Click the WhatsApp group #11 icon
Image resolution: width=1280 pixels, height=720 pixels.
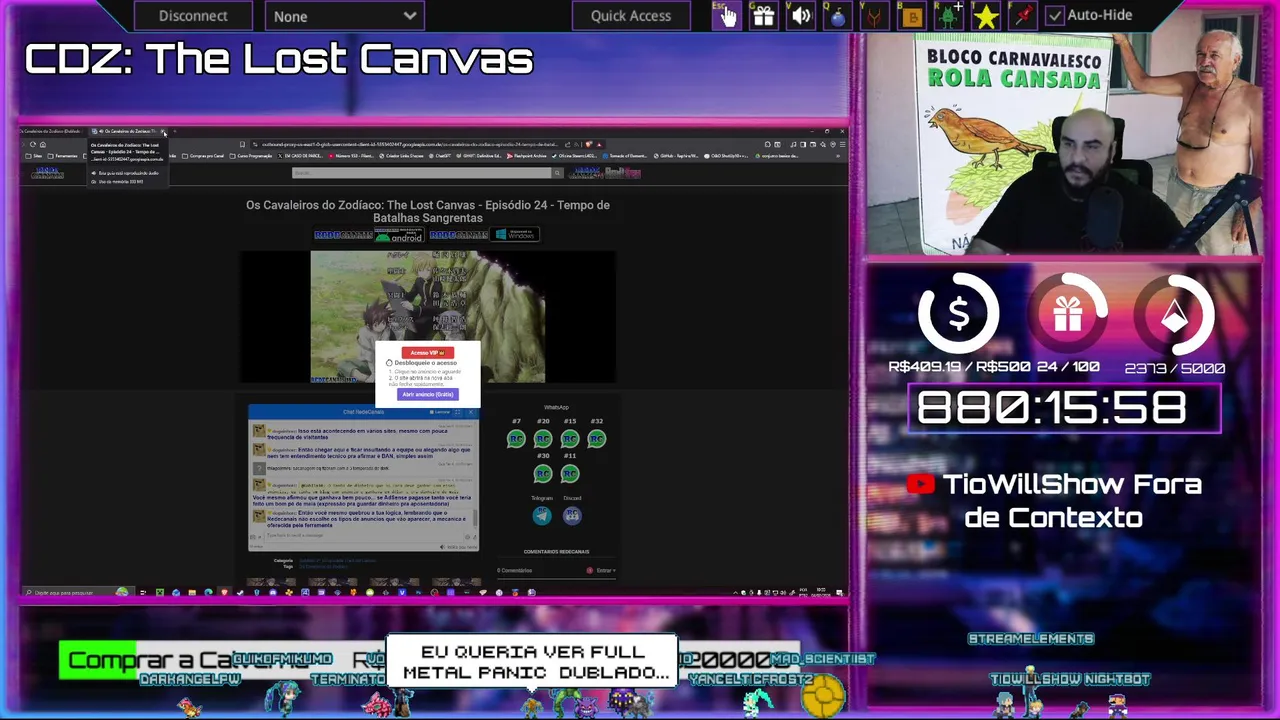[570, 473]
